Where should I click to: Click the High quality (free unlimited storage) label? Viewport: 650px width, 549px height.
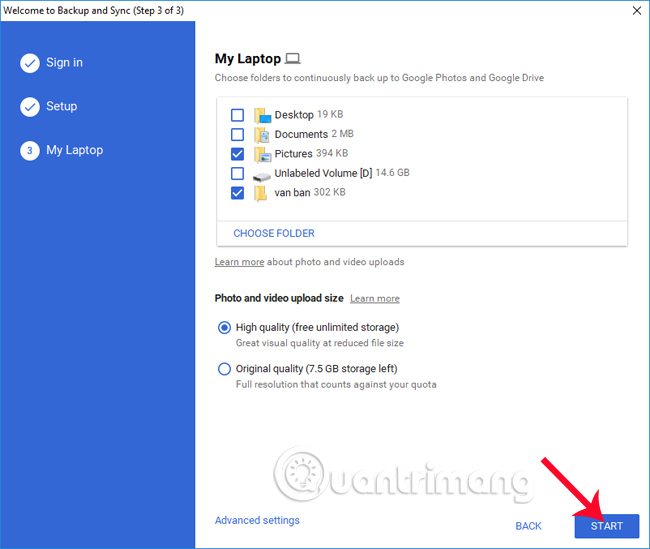(x=318, y=328)
